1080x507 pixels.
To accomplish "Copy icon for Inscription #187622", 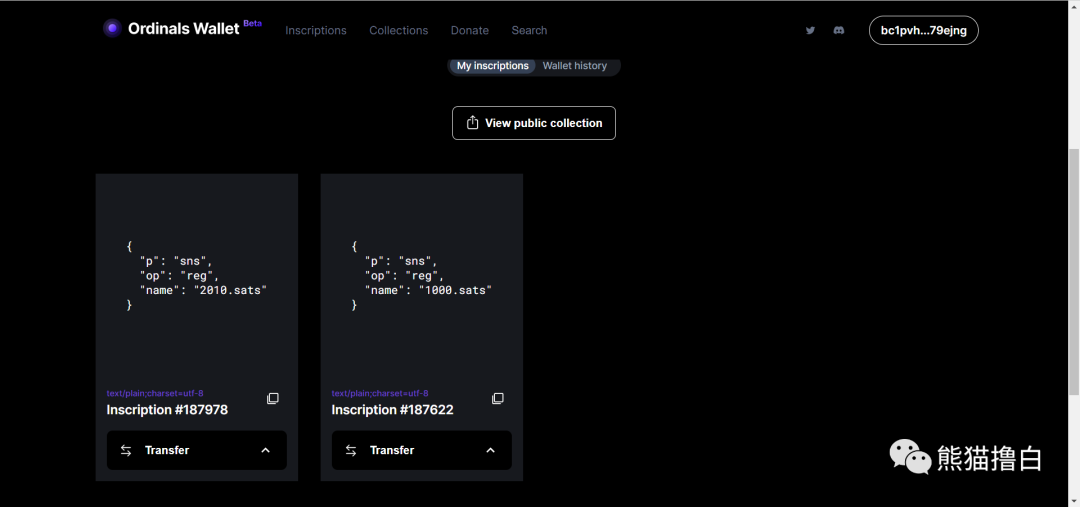I will pos(498,399).
